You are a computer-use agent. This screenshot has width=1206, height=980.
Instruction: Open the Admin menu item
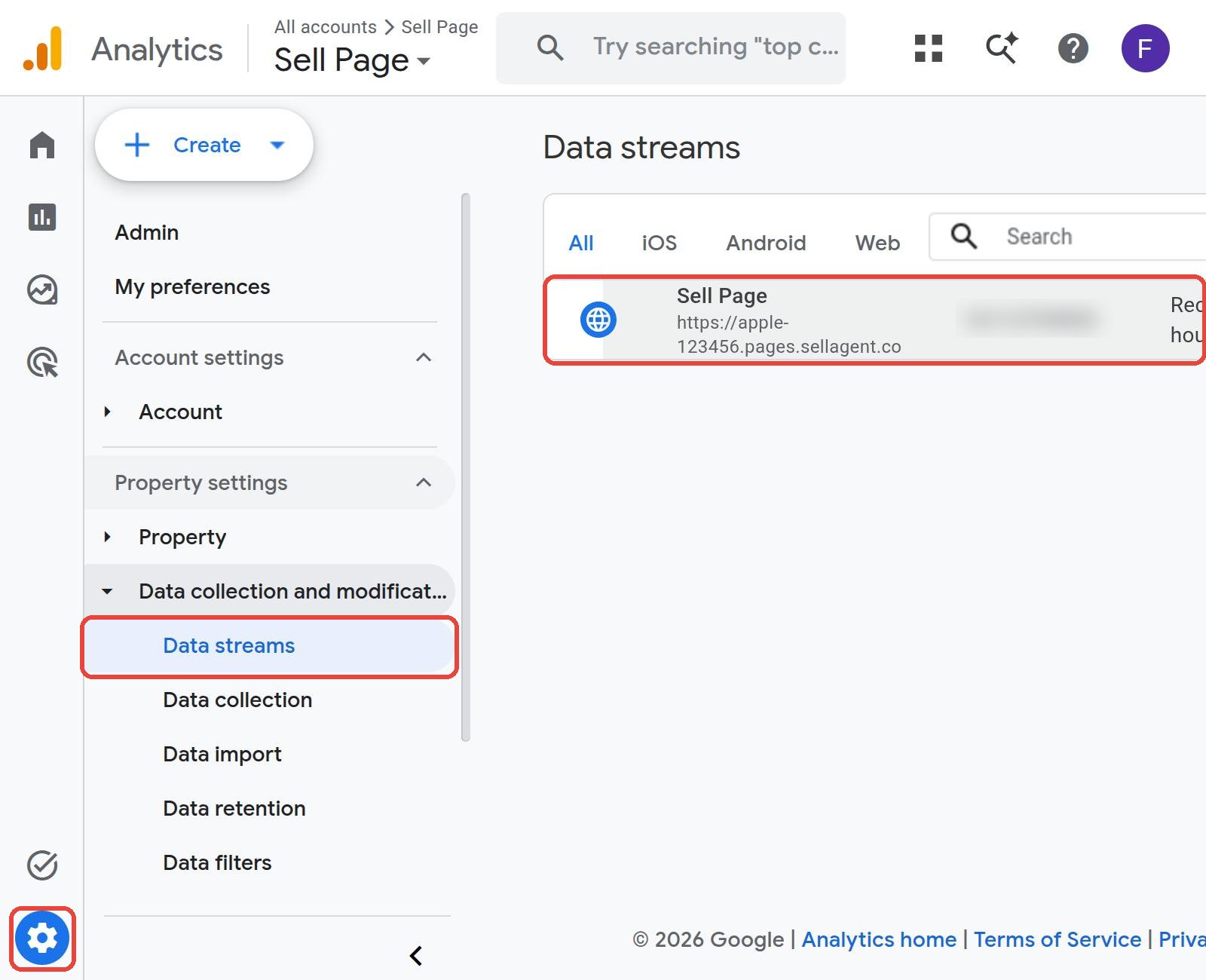(x=147, y=232)
